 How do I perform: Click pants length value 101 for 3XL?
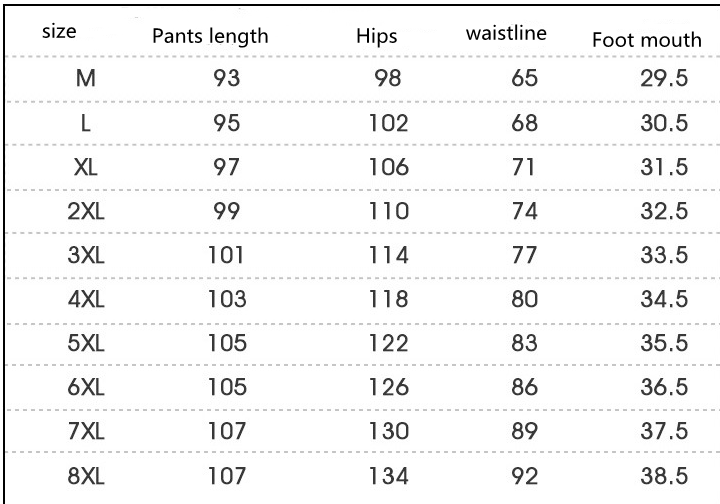[227, 253]
